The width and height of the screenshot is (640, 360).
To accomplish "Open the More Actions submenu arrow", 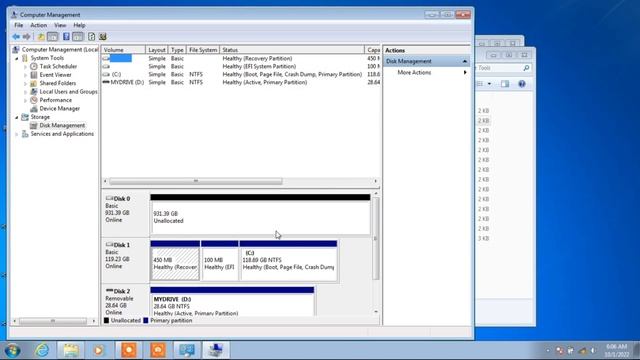I will [x=465, y=73].
